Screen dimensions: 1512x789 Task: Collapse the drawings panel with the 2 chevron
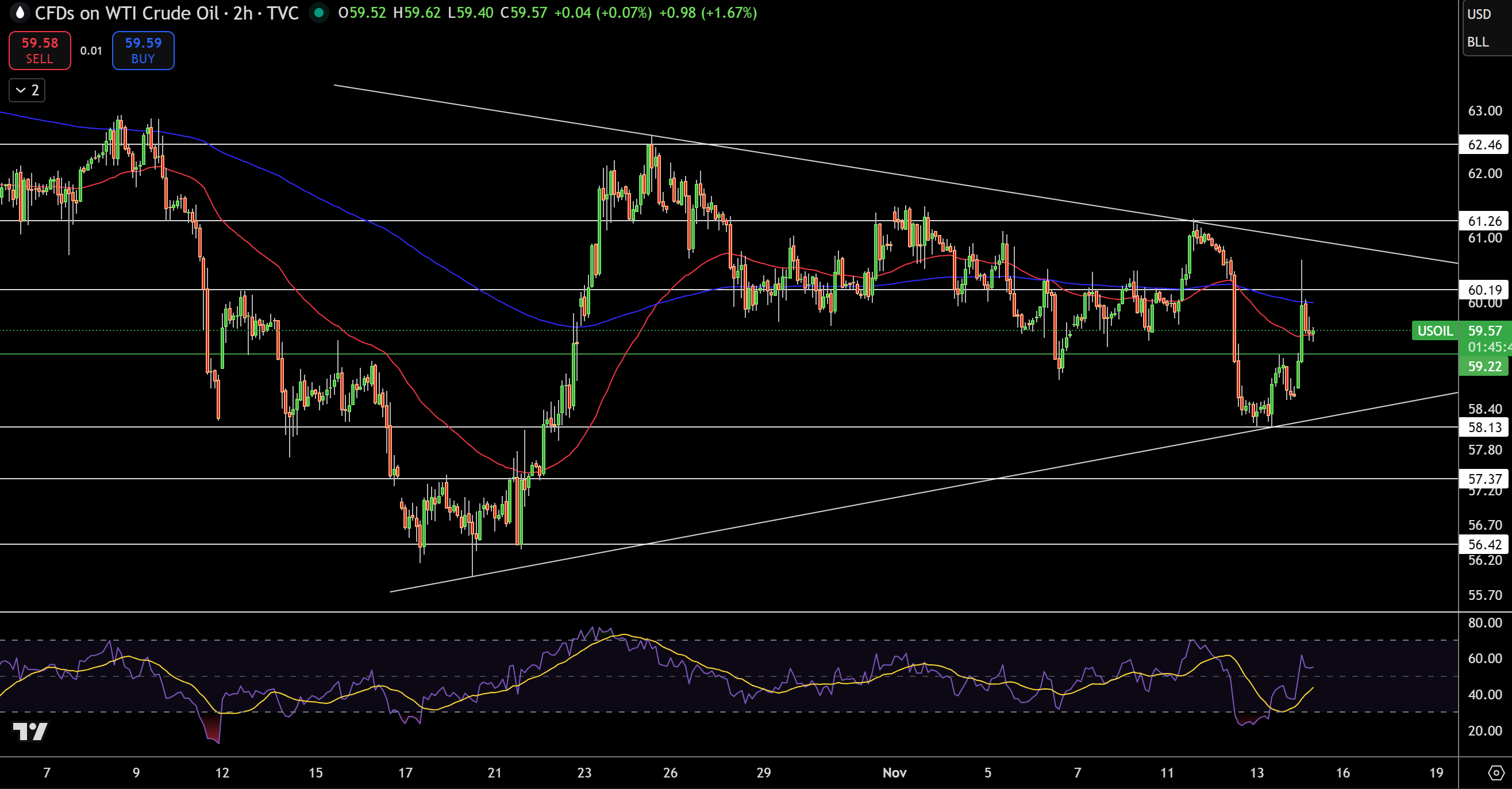(26, 90)
